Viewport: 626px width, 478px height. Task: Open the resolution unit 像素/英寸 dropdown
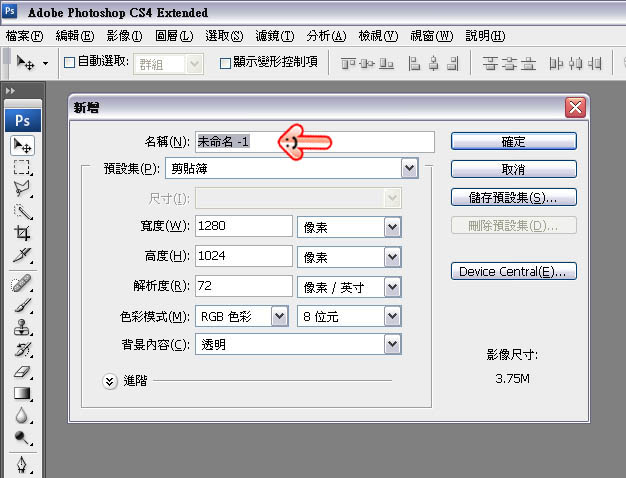coord(393,287)
